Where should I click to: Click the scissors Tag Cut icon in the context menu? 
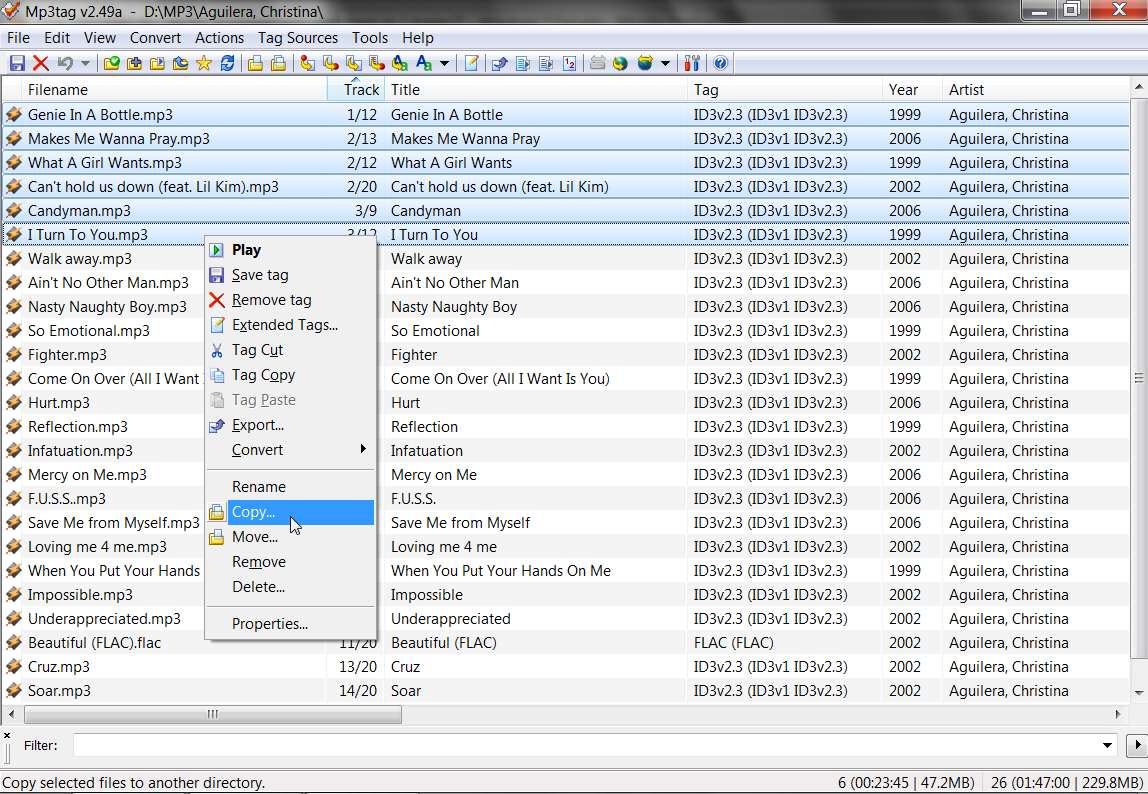pos(217,351)
